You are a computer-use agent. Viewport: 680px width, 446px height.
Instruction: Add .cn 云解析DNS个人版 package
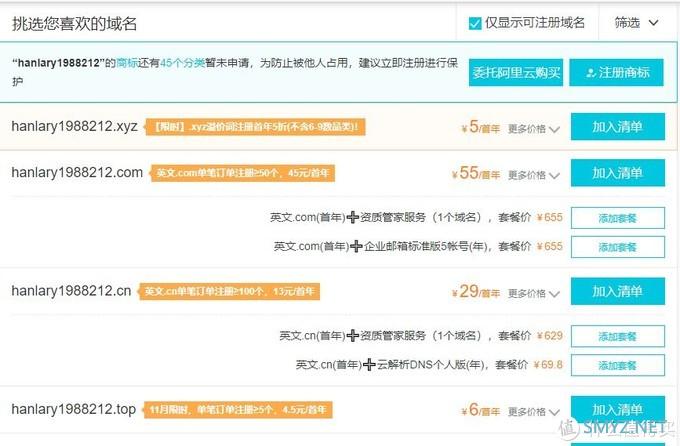coord(618,365)
